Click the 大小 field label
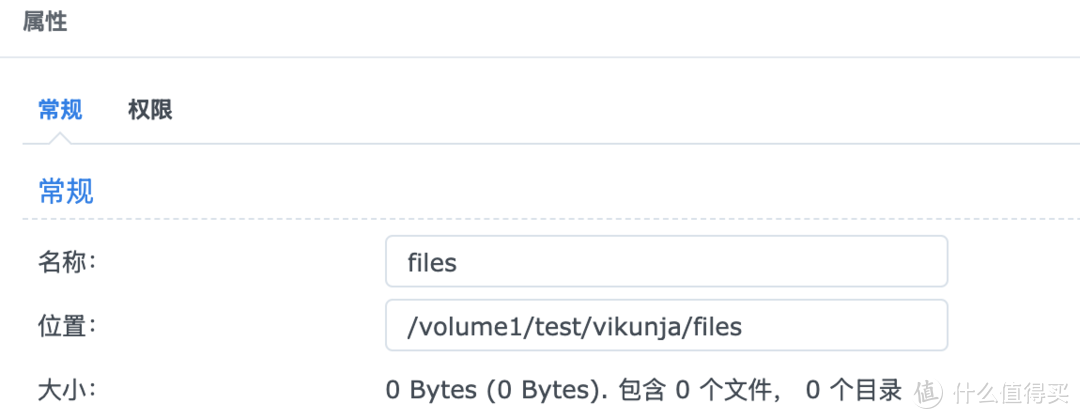Image resolution: width=1080 pixels, height=419 pixels. click(65, 389)
